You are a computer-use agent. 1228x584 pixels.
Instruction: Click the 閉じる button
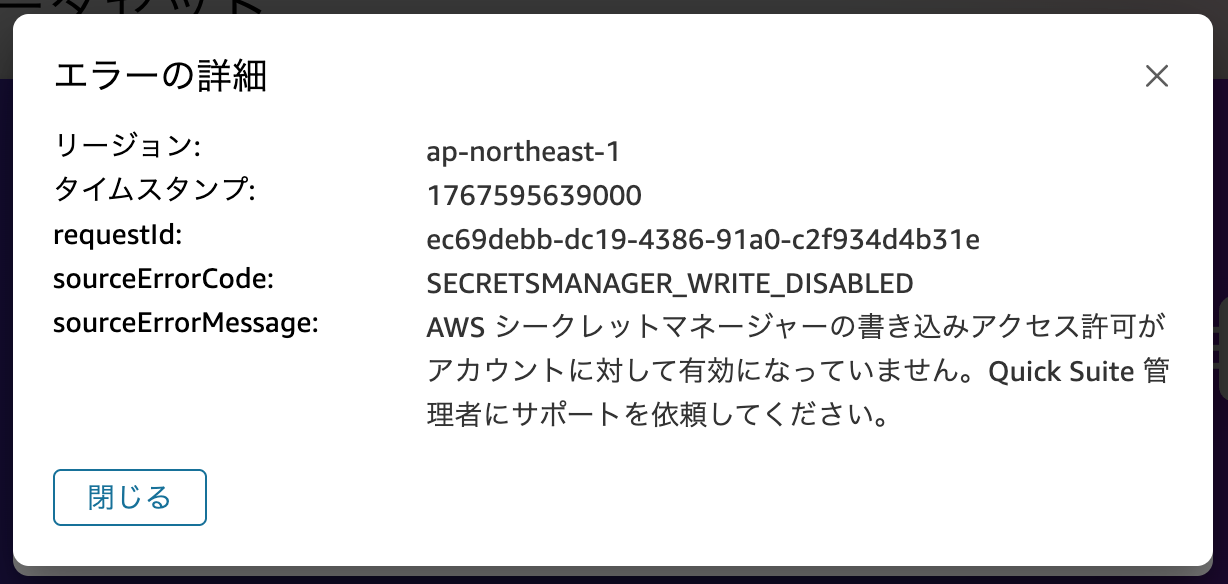[x=129, y=497]
